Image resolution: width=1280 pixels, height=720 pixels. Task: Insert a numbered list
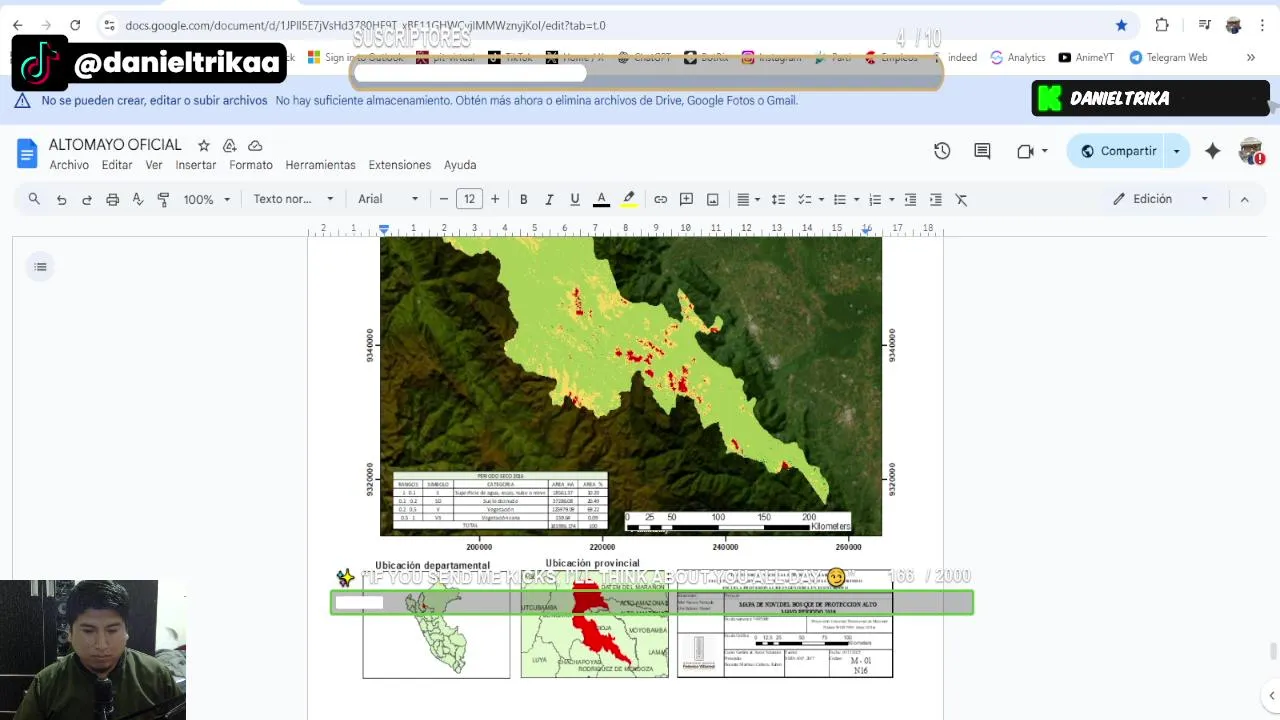pos(875,199)
